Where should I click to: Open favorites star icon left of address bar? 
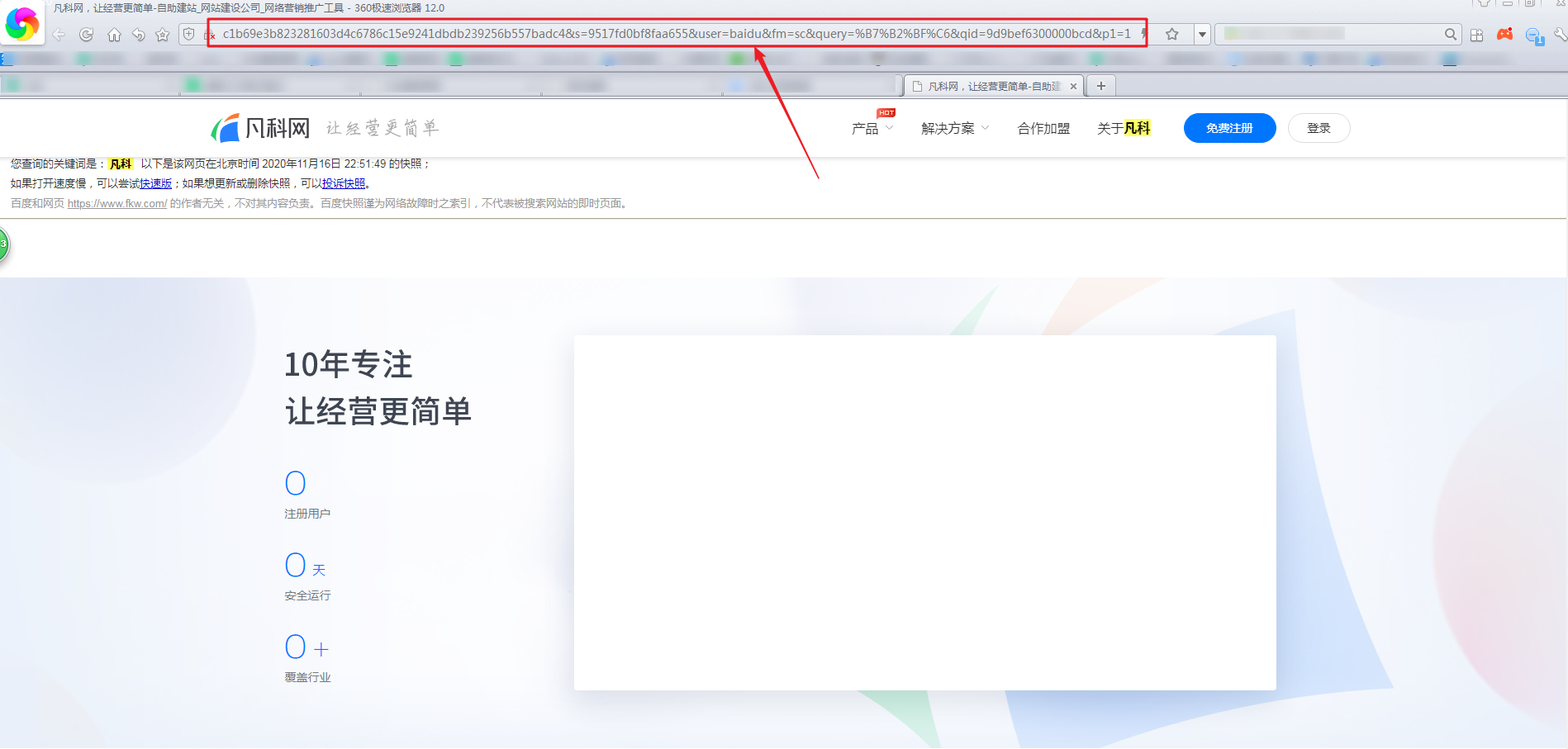tap(163, 35)
